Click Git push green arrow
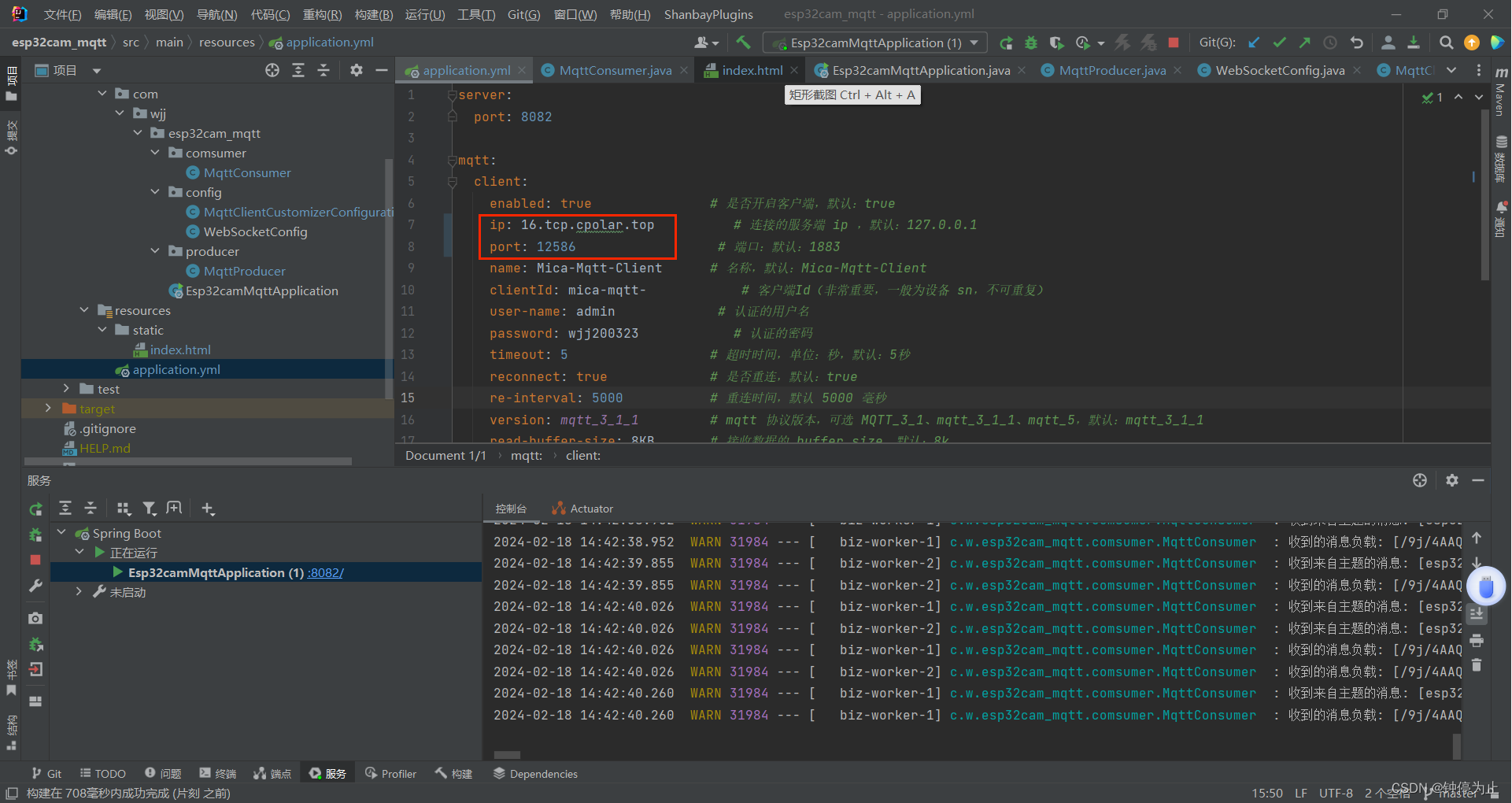Viewport: 1512px width, 803px height. (1305, 43)
